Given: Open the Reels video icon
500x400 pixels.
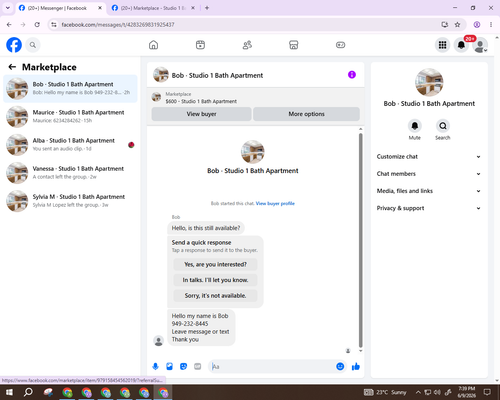Looking at the screenshot, I should [x=200, y=45].
